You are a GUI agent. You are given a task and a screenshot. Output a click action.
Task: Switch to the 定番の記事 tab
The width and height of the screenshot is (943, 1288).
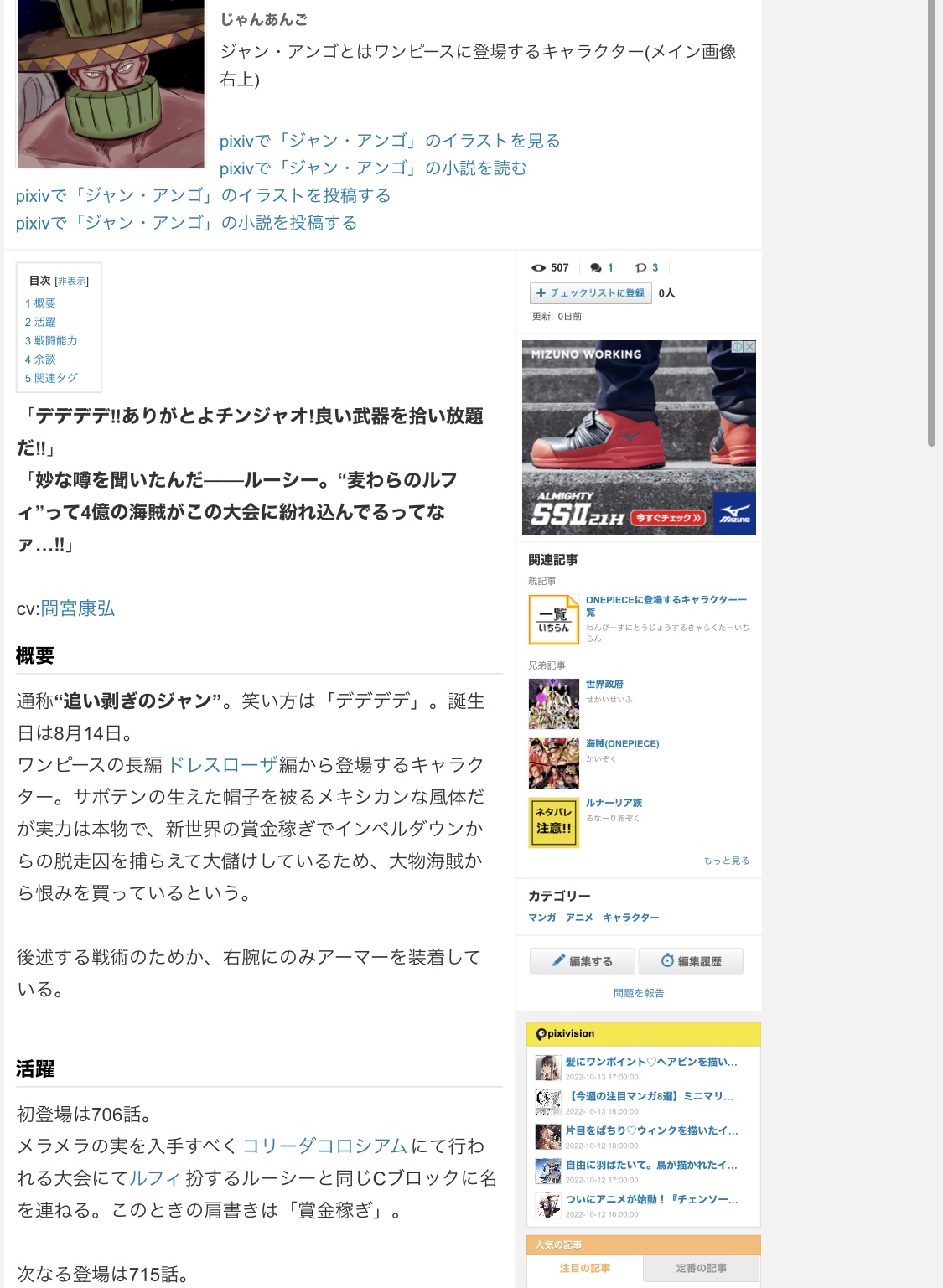click(x=702, y=1268)
